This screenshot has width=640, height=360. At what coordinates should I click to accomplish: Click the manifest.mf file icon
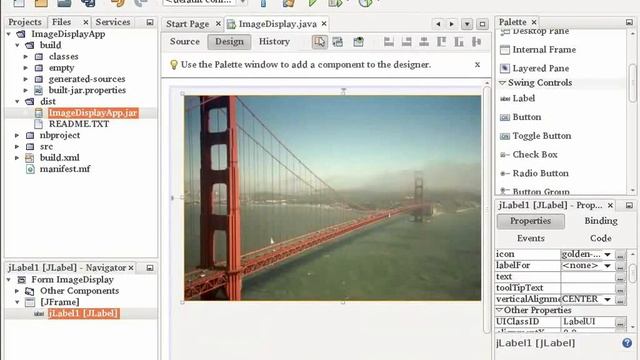coord(30,169)
